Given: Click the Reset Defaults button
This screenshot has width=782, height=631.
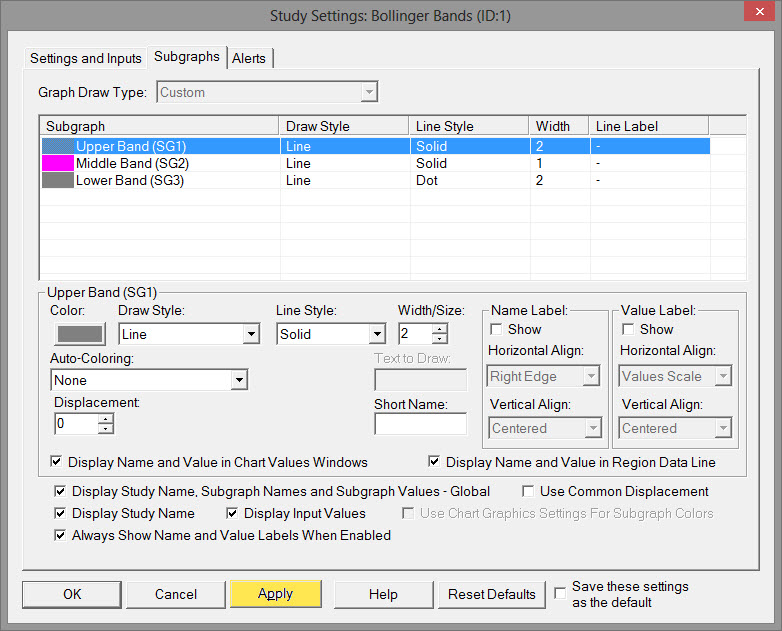Looking at the screenshot, I should click(492, 594).
